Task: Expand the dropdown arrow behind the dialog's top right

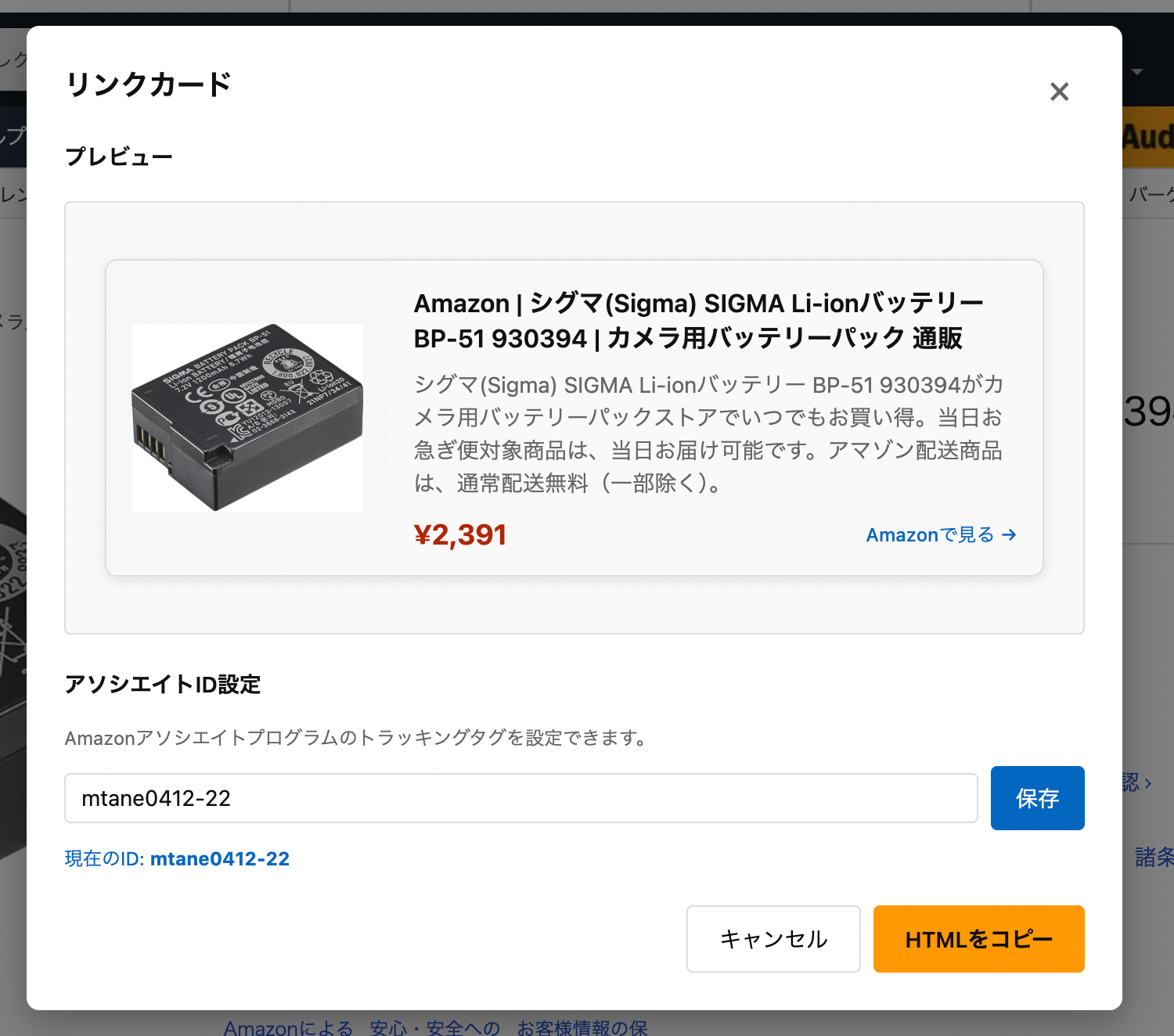Action: 1138,72
